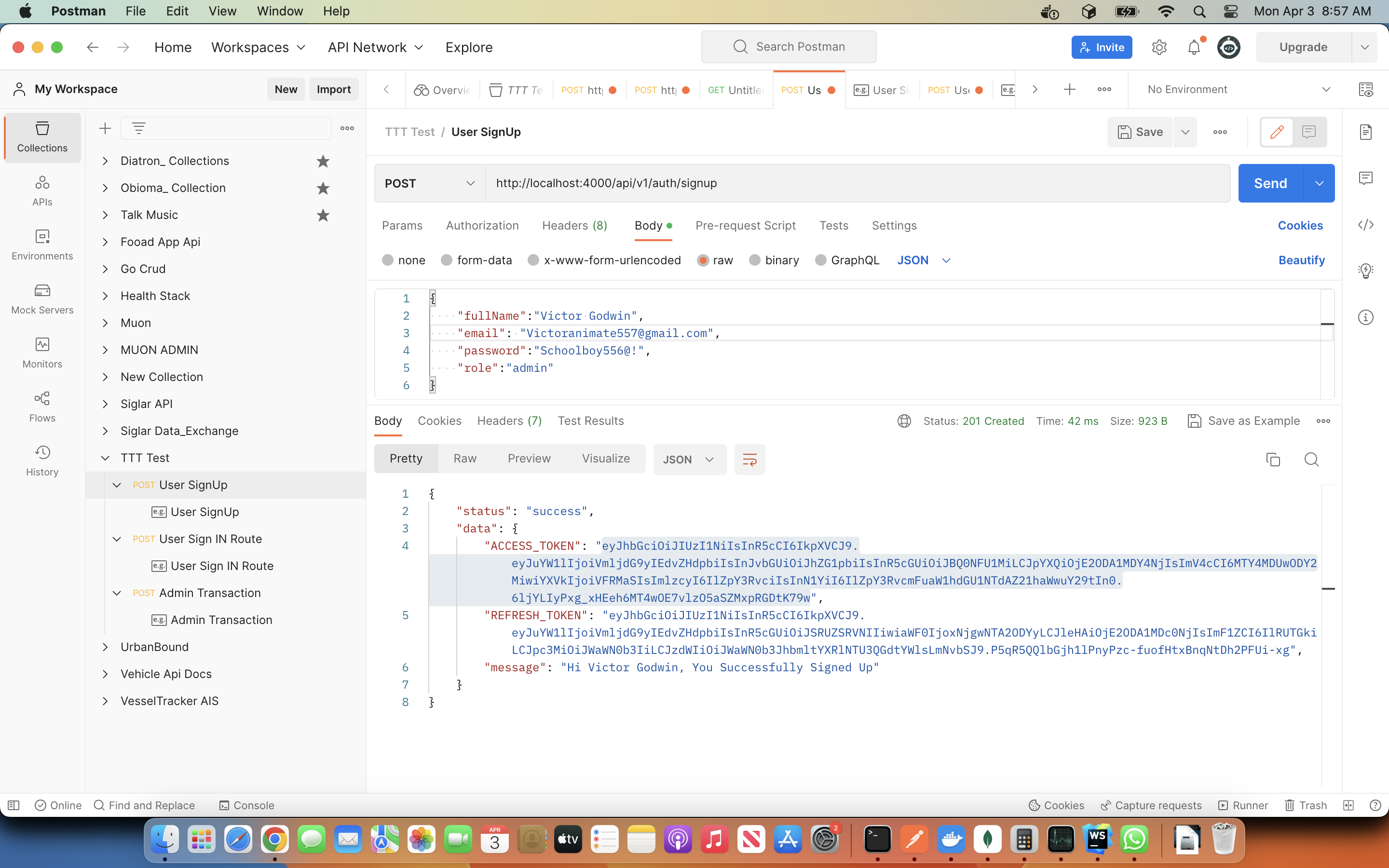
Task: Select the GraphQL body type radio
Action: click(821, 260)
